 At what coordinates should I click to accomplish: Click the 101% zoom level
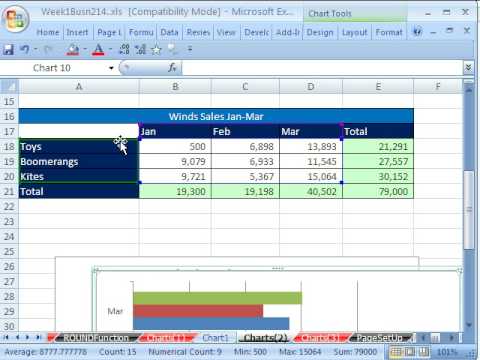click(447, 352)
